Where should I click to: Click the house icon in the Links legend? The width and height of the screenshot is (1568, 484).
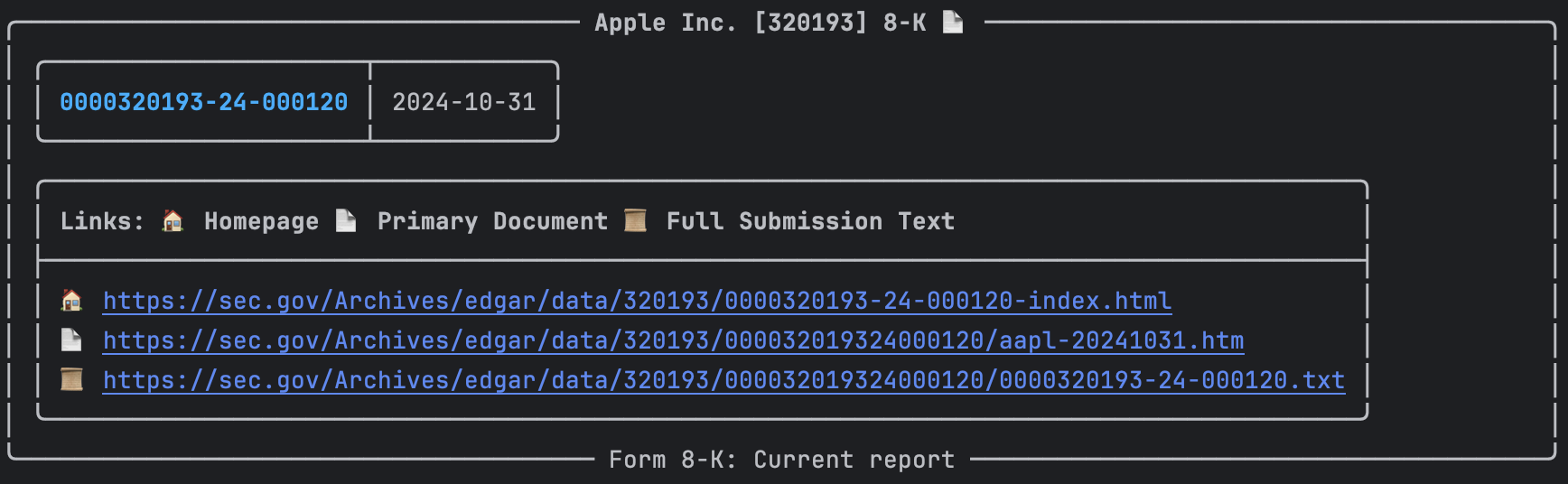tap(173, 220)
